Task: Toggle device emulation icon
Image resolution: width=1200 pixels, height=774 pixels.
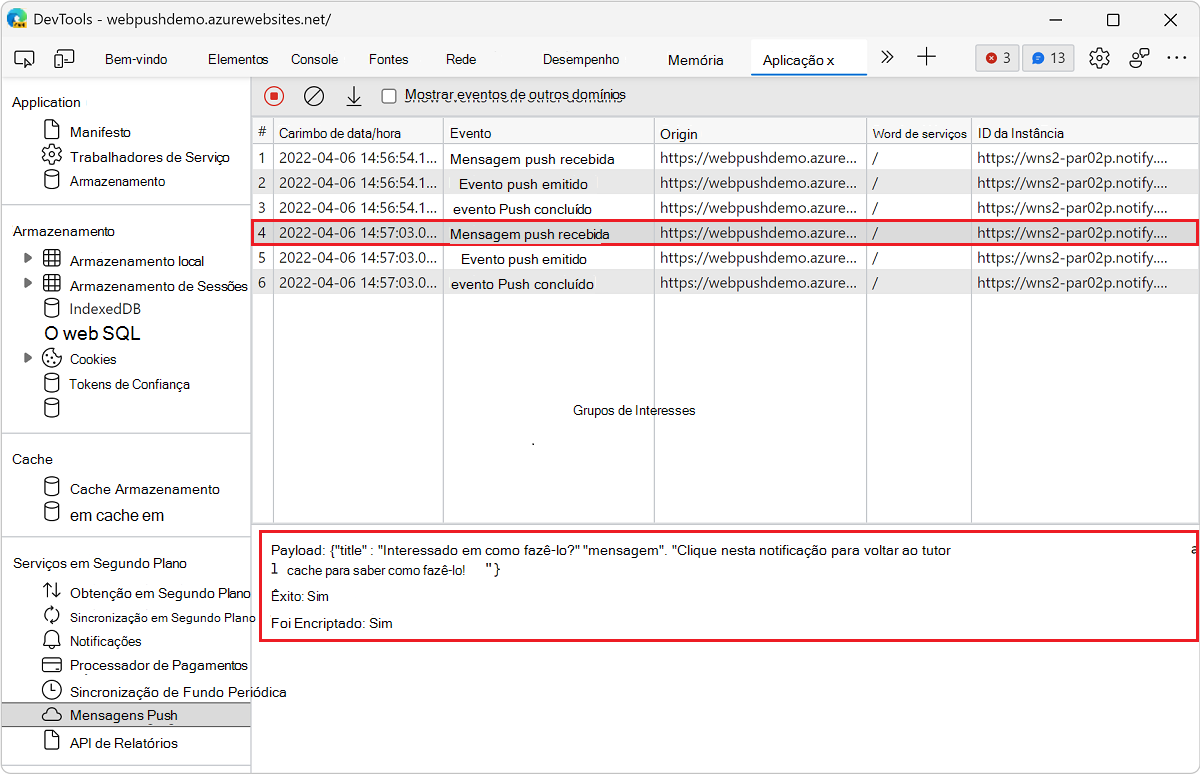Action: (x=64, y=59)
